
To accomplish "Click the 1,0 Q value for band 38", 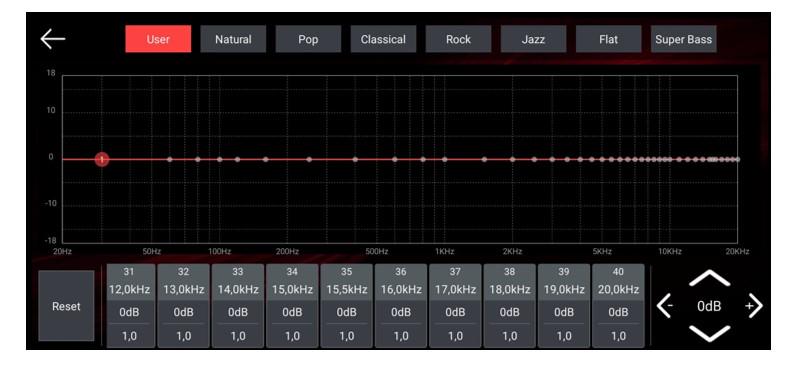I will 510,336.
